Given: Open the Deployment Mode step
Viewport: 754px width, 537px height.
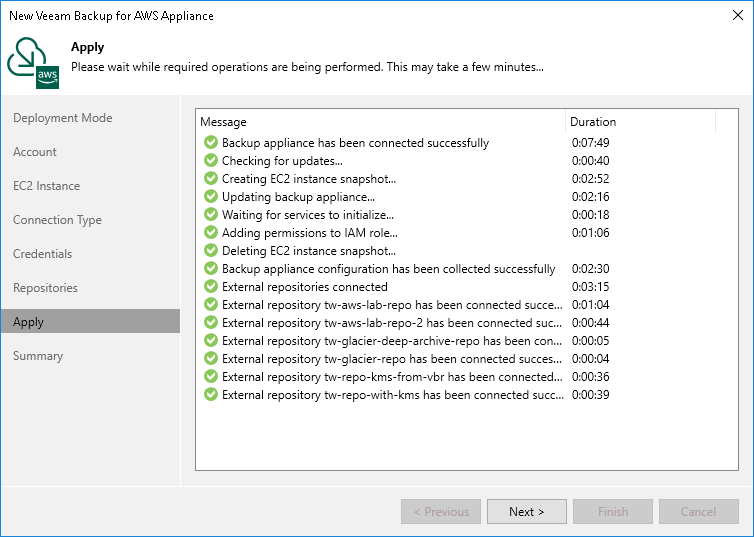Looking at the screenshot, I should [62, 118].
